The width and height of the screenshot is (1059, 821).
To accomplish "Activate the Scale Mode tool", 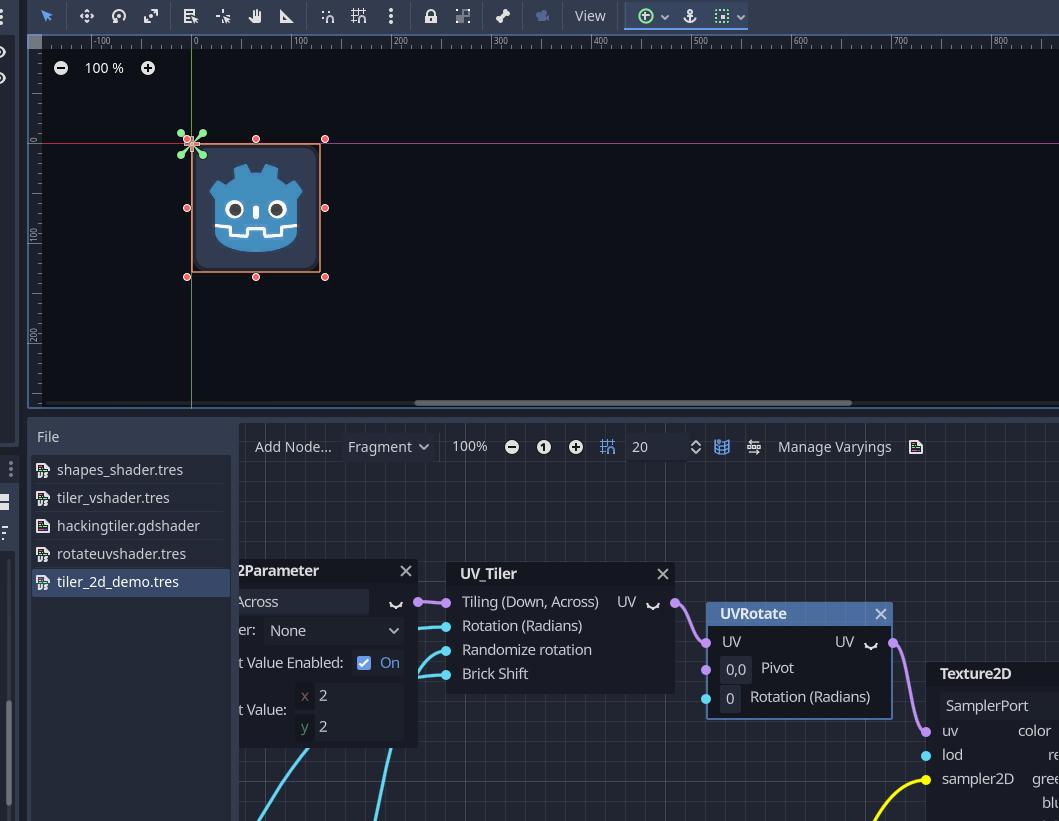I will pyautogui.click(x=151, y=16).
